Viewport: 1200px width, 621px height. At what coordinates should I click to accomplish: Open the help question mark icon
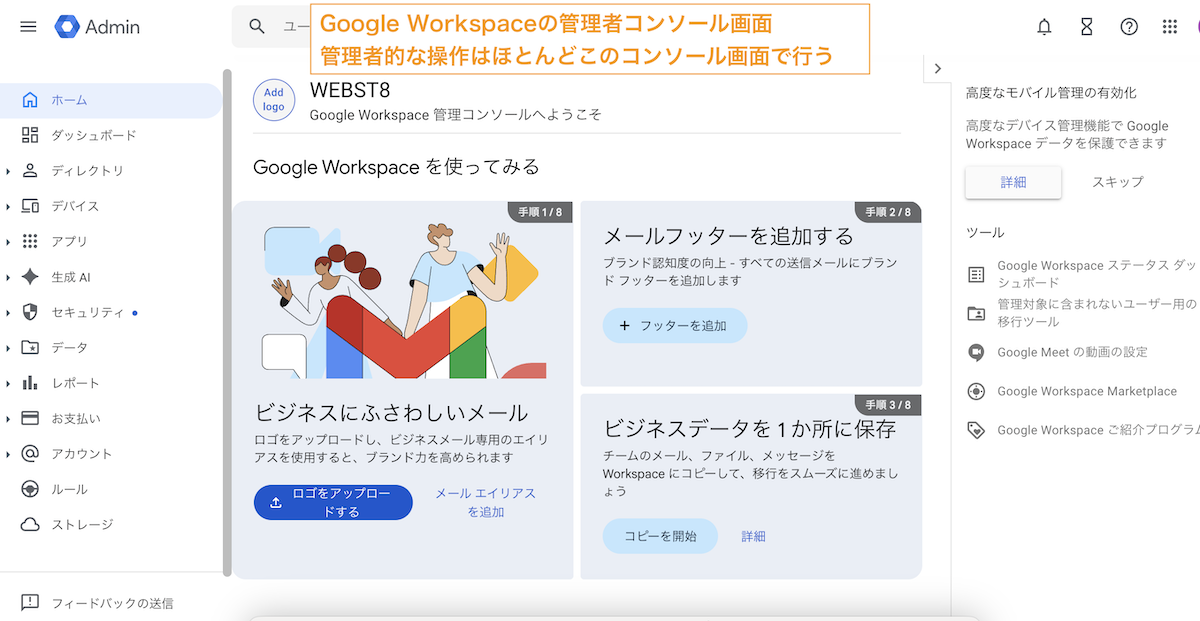[1129, 27]
